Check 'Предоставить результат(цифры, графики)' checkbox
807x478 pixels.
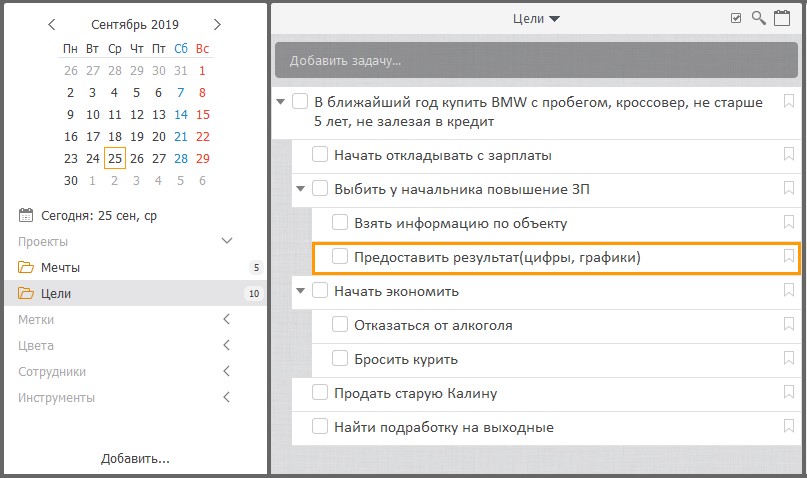click(x=340, y=256)
